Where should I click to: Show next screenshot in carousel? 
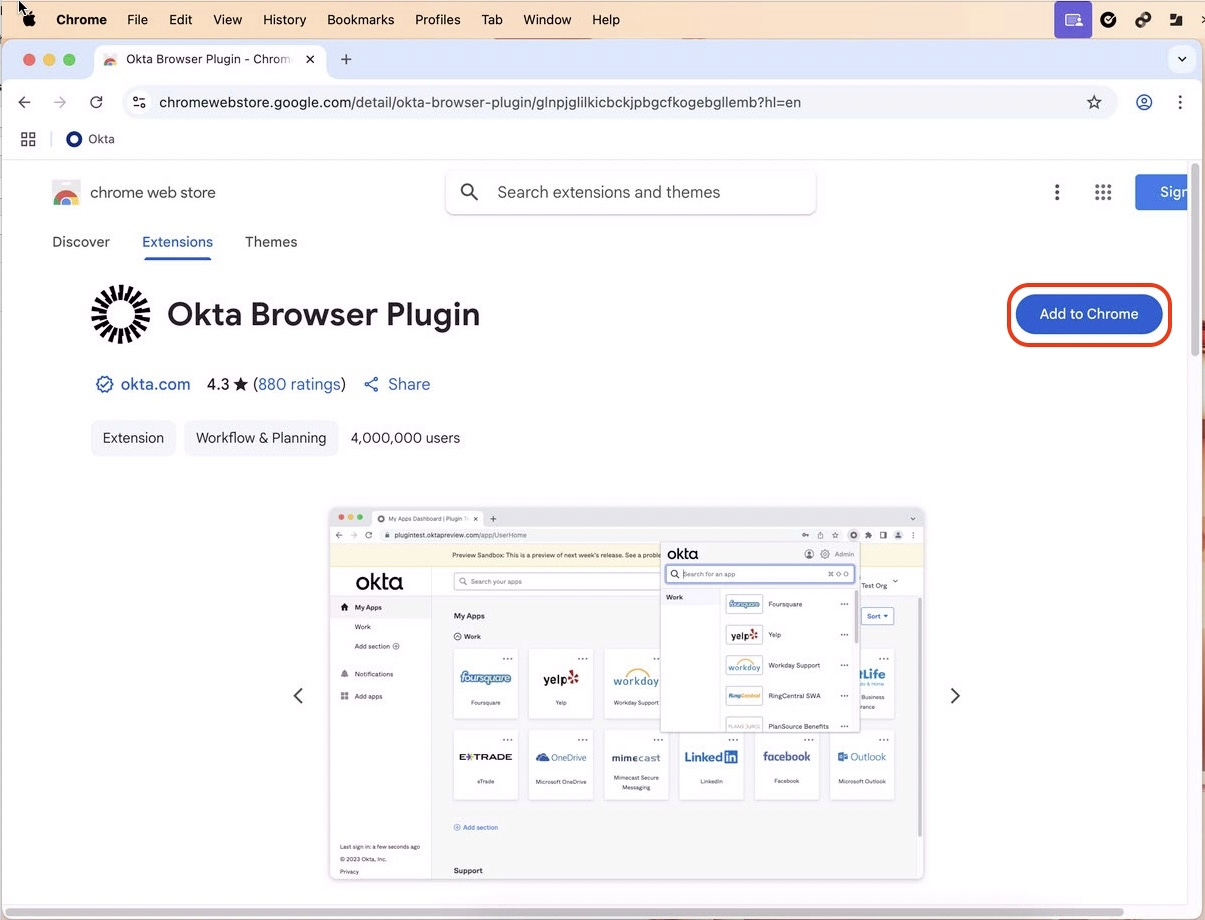[x=955, y=696]
